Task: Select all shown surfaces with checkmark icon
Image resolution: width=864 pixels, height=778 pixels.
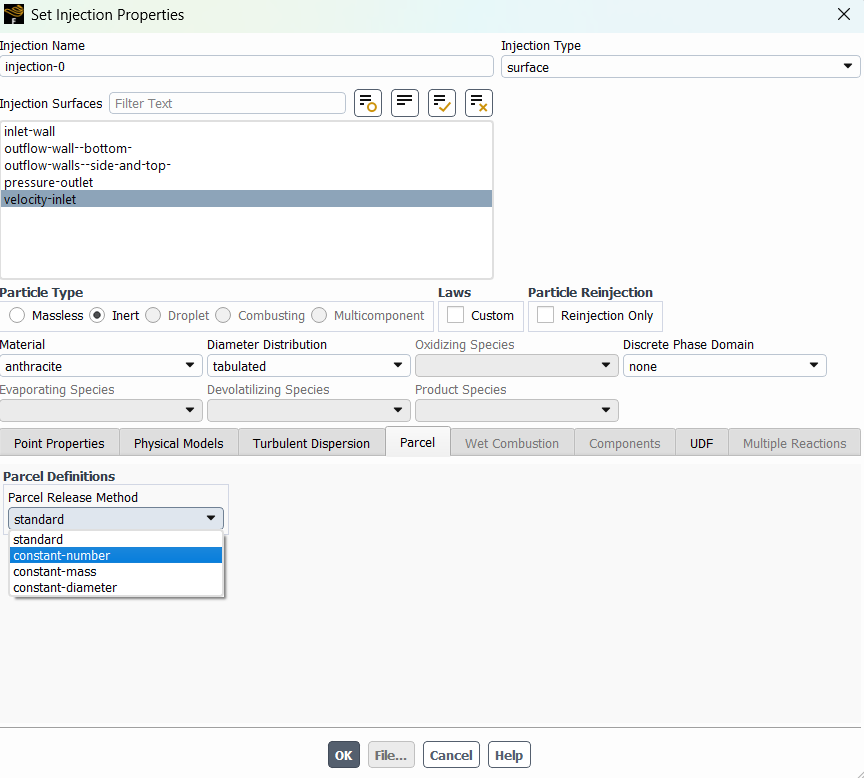Action: pyautogui.click(x=442, y=103)
